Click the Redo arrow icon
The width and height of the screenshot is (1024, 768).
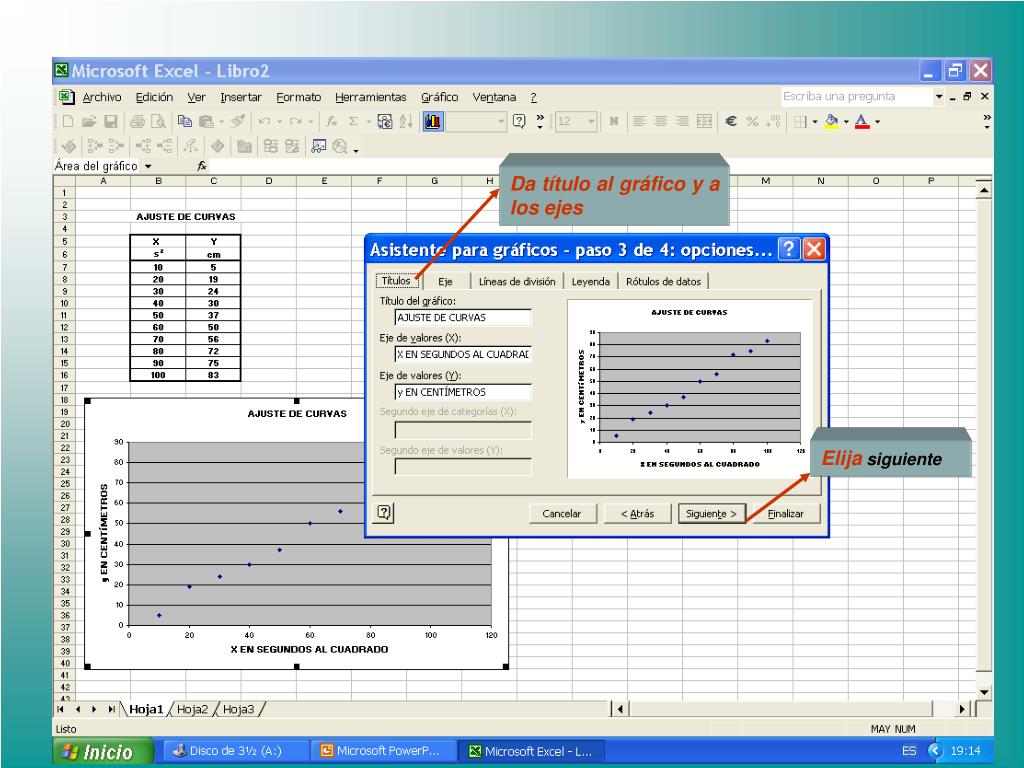296,121
